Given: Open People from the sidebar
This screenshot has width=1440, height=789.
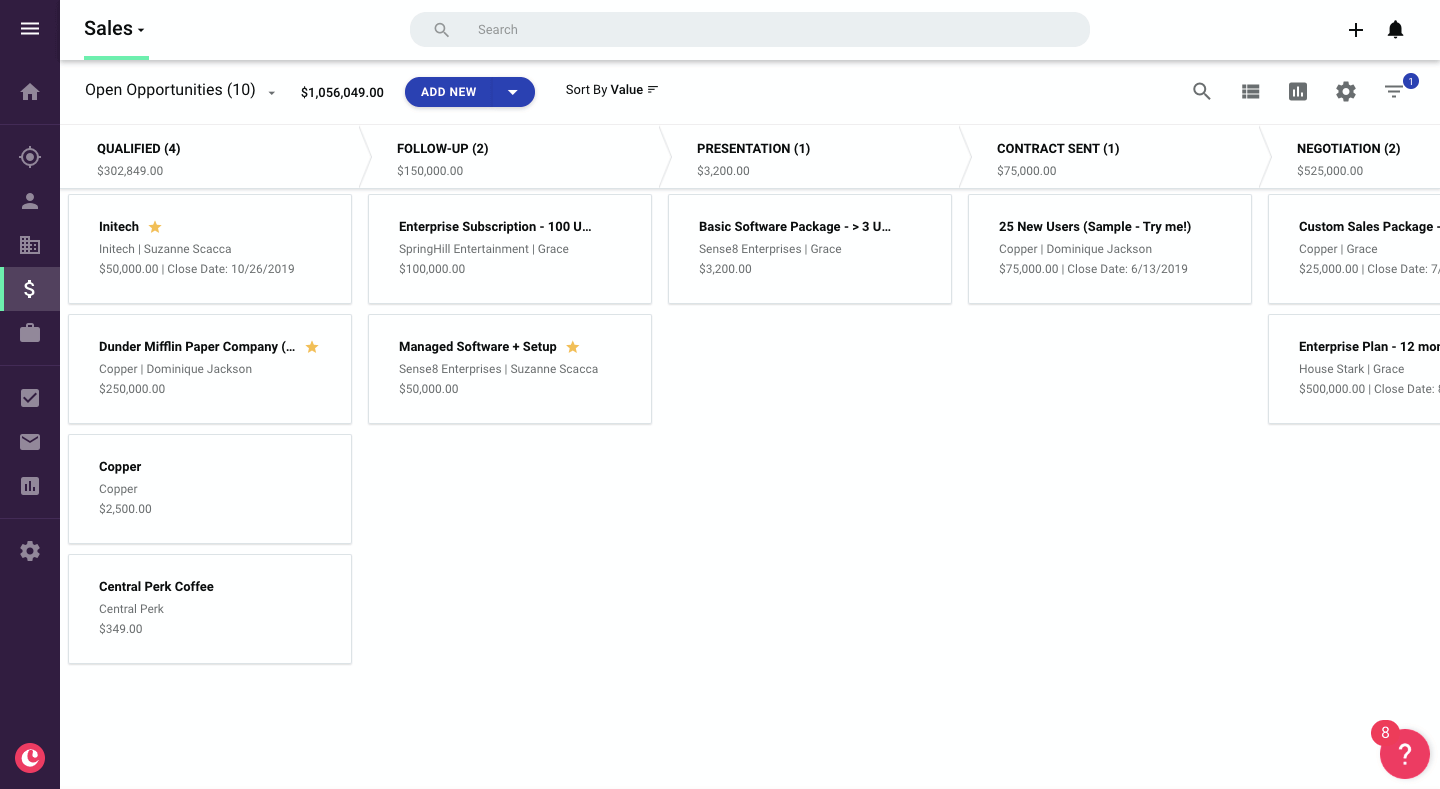Looking at the screenshot, I should [30, 201].
